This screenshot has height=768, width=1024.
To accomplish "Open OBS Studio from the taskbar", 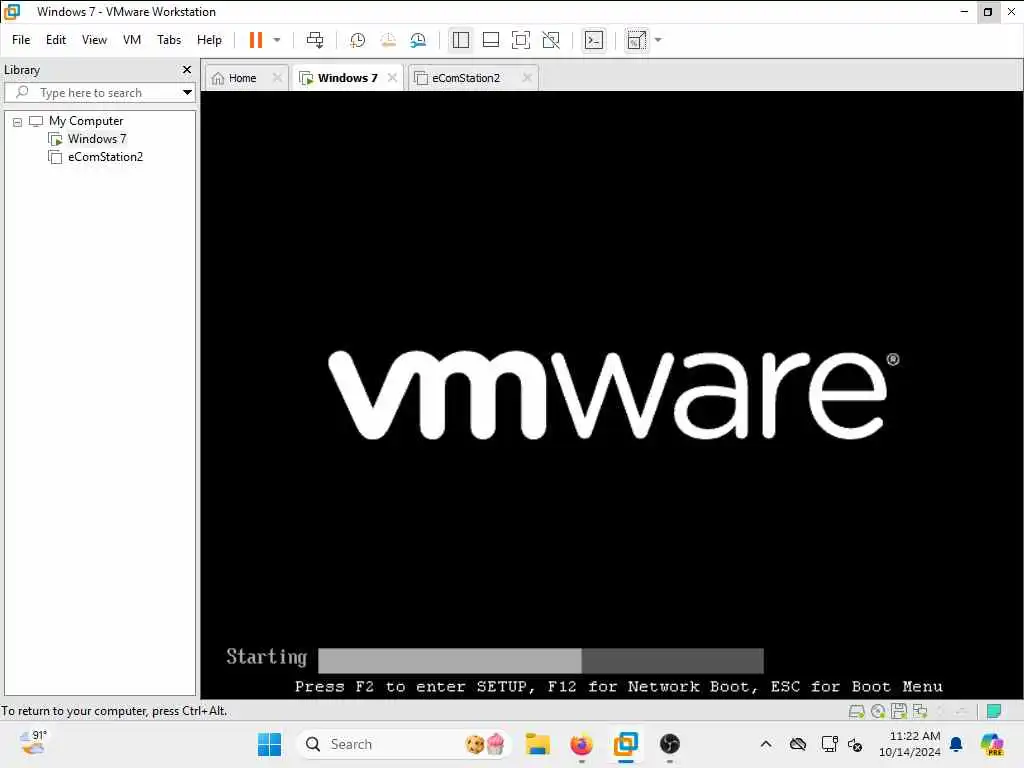I will coord(670,744).
